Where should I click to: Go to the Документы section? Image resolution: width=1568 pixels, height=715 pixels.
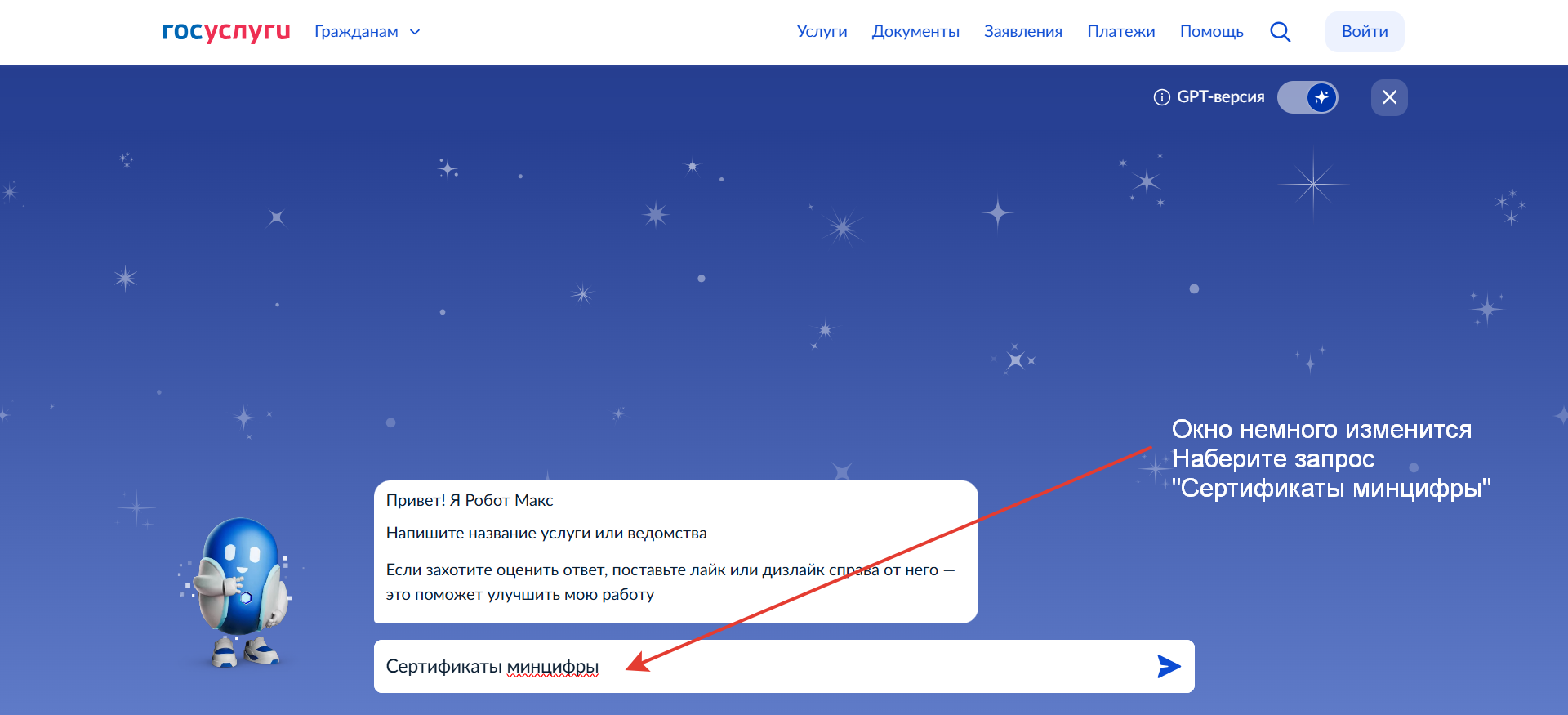pos(915,32)
